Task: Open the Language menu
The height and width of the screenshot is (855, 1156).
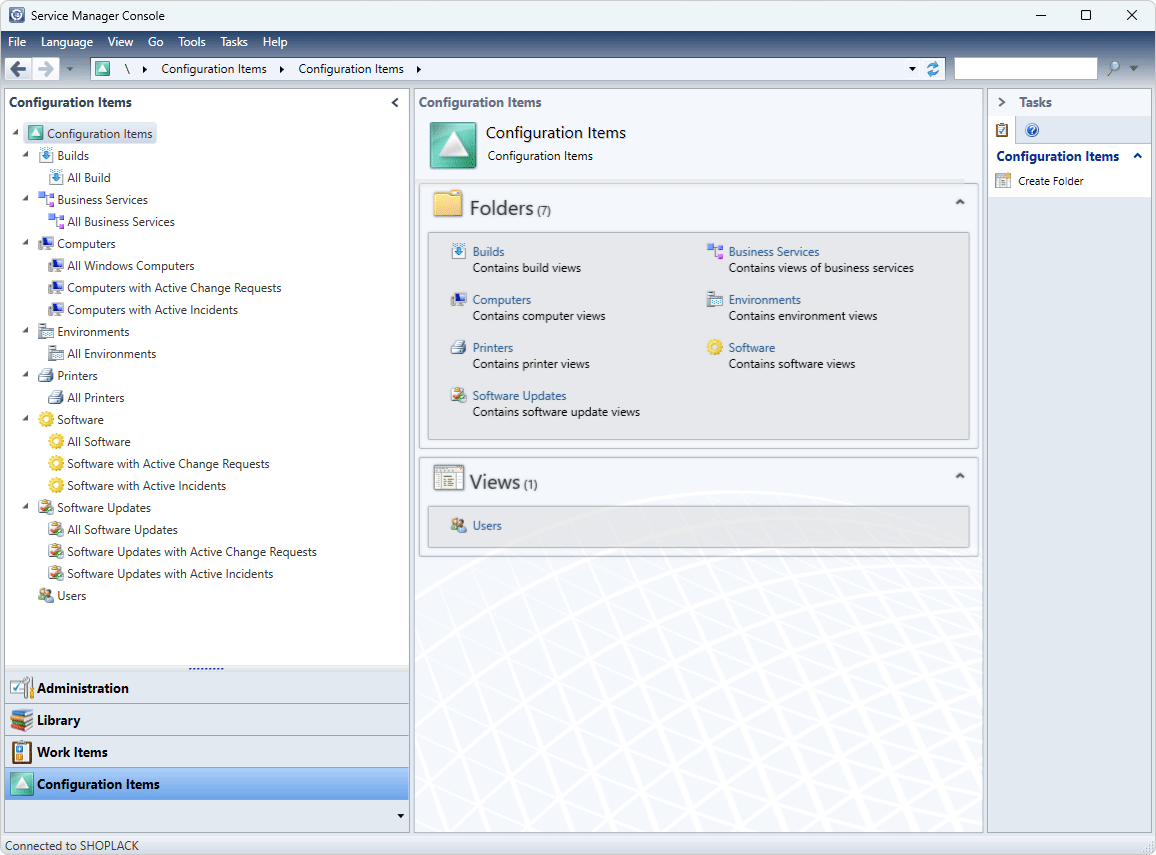Action: [x=67, y=42]
